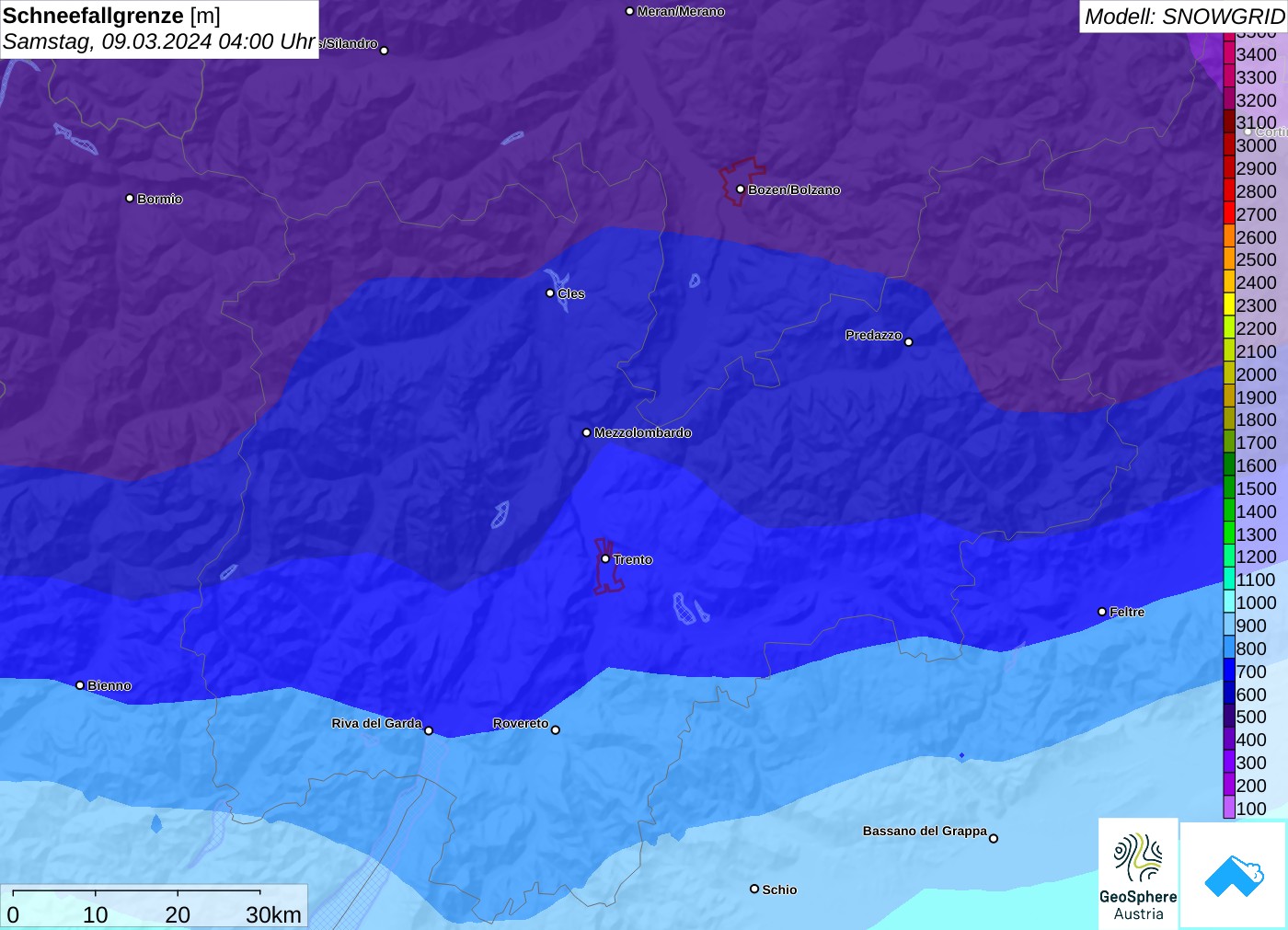Viewport: 1288px width, 930px height.
Task: Click the Bassano del Grappa label
Action: pos(925,831)
